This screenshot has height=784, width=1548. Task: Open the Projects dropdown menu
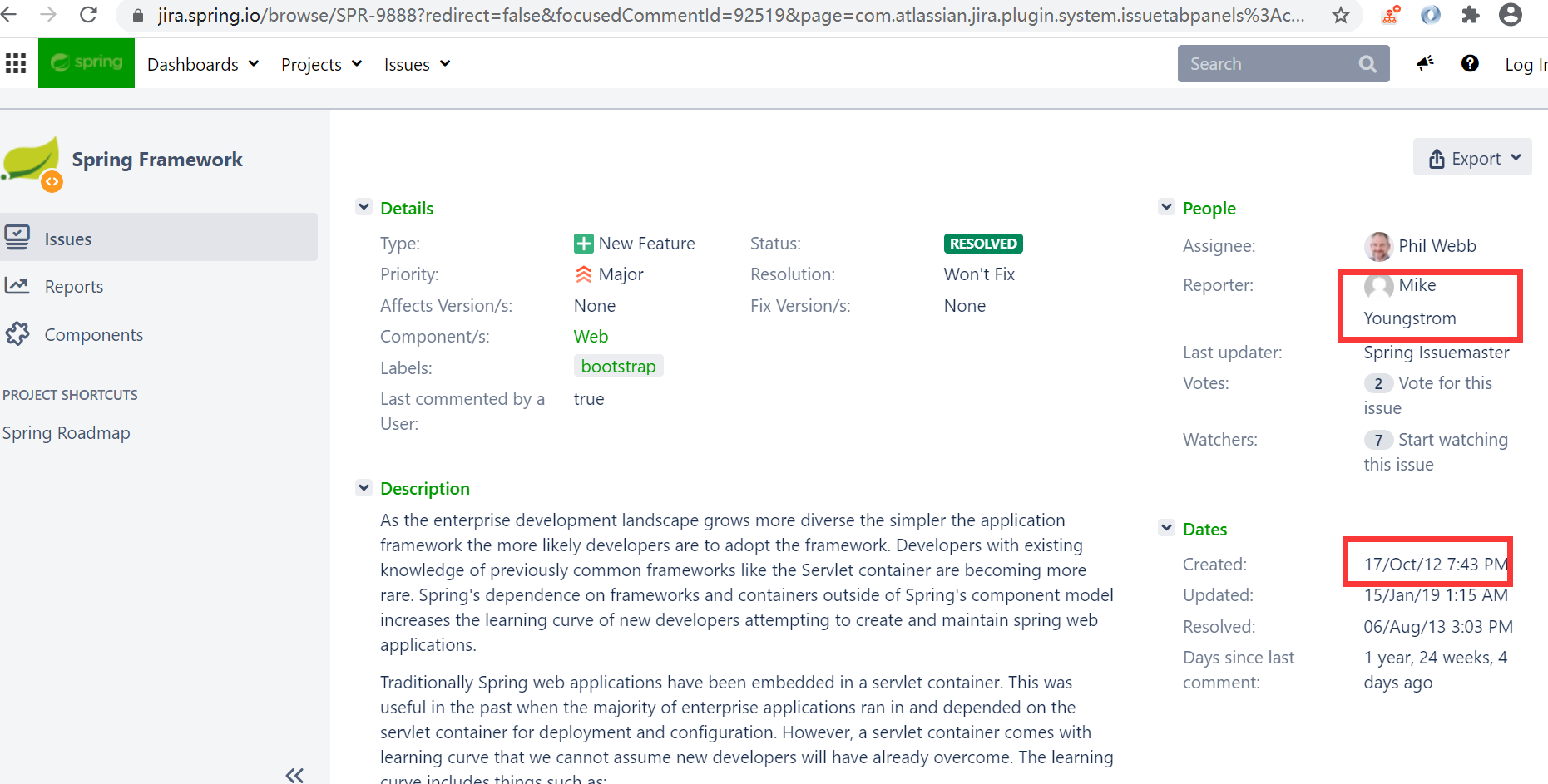[321, 64]
